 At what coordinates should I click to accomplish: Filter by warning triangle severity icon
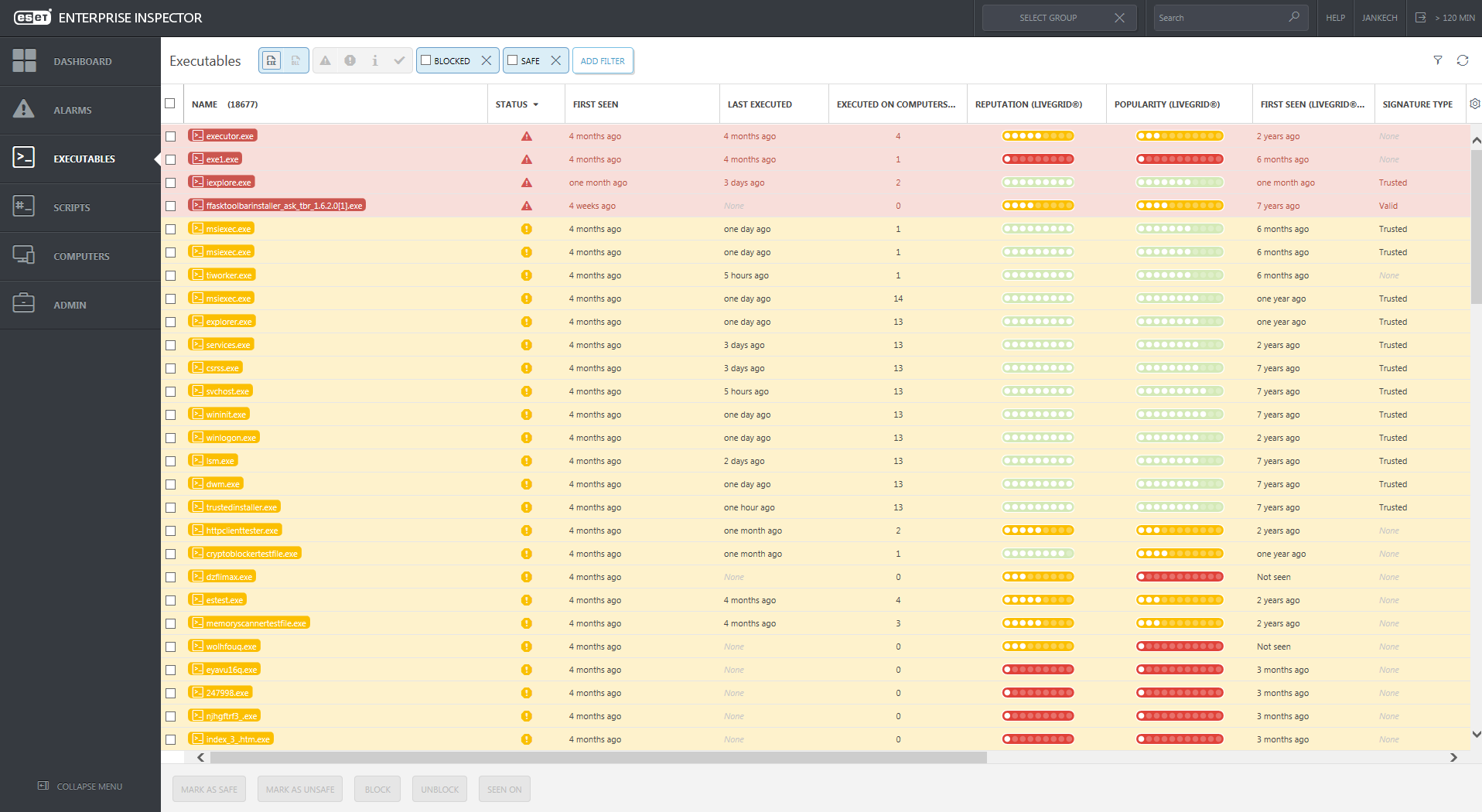click(x=326, y=60)
